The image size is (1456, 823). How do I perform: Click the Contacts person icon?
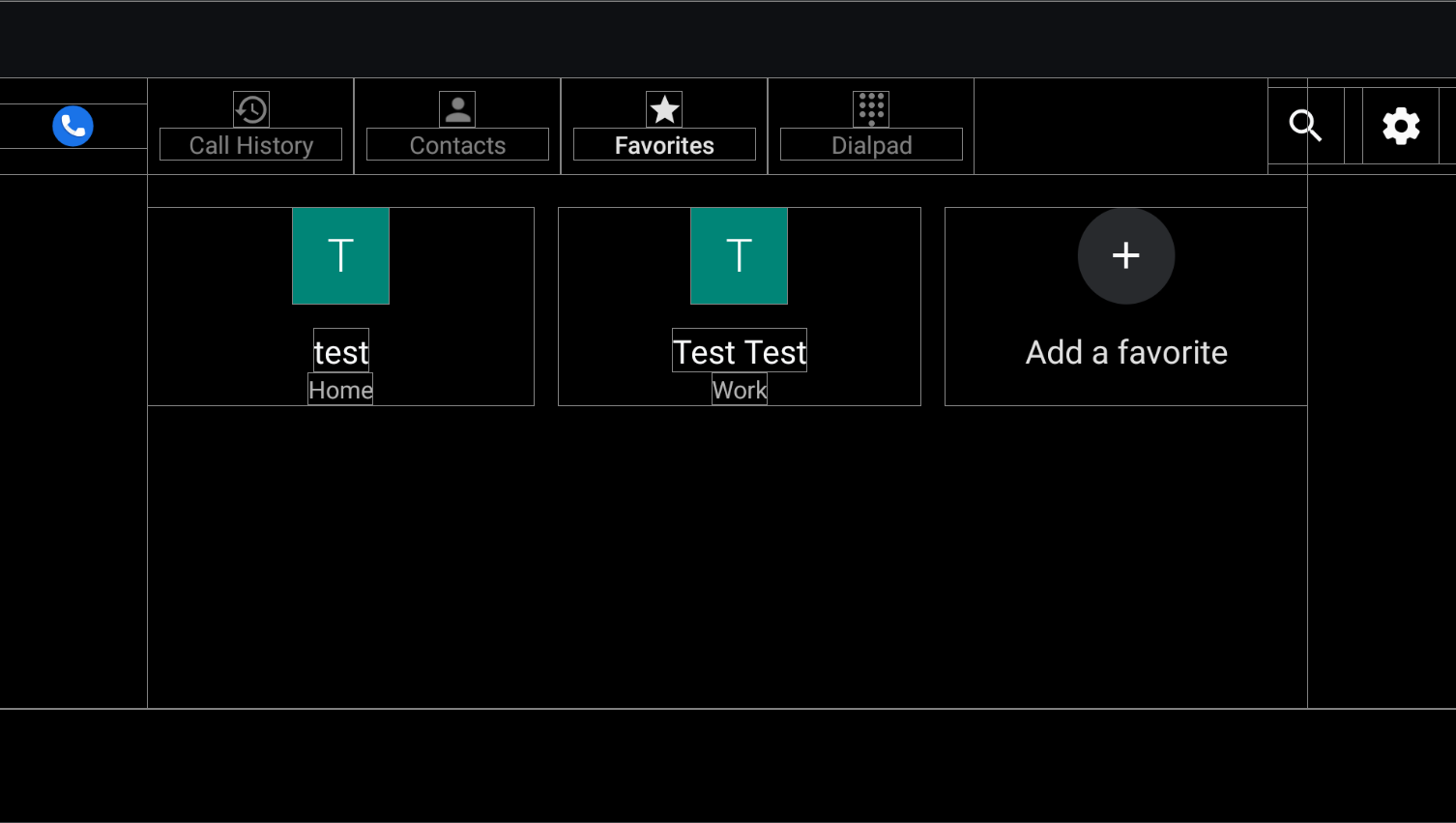click(457, 109)
